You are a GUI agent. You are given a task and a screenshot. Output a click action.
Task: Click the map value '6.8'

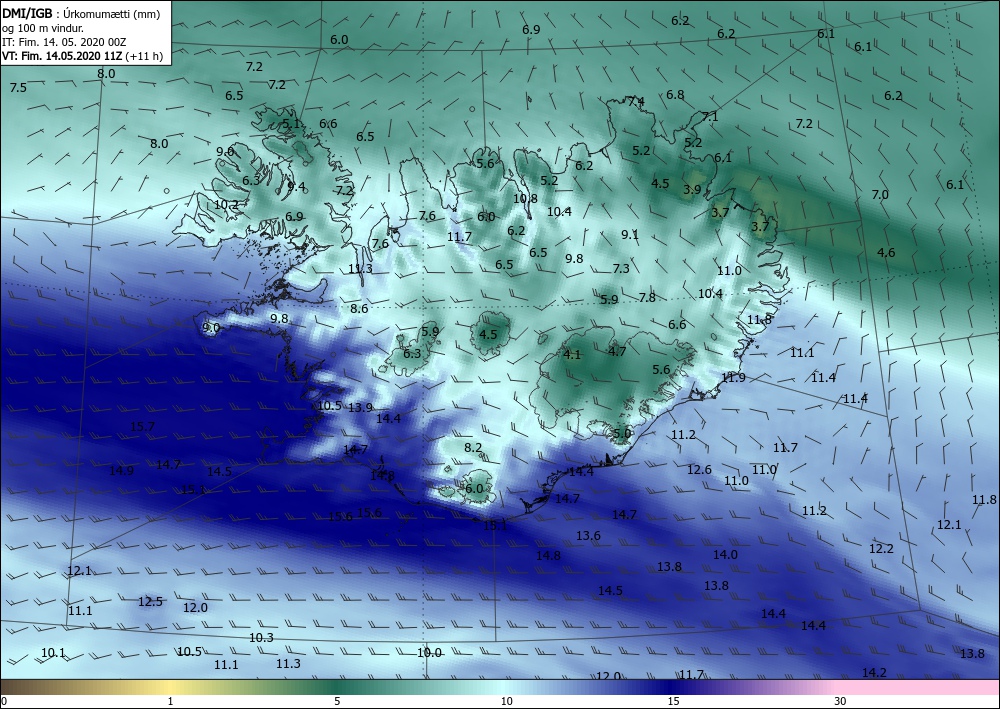[675, 94]
